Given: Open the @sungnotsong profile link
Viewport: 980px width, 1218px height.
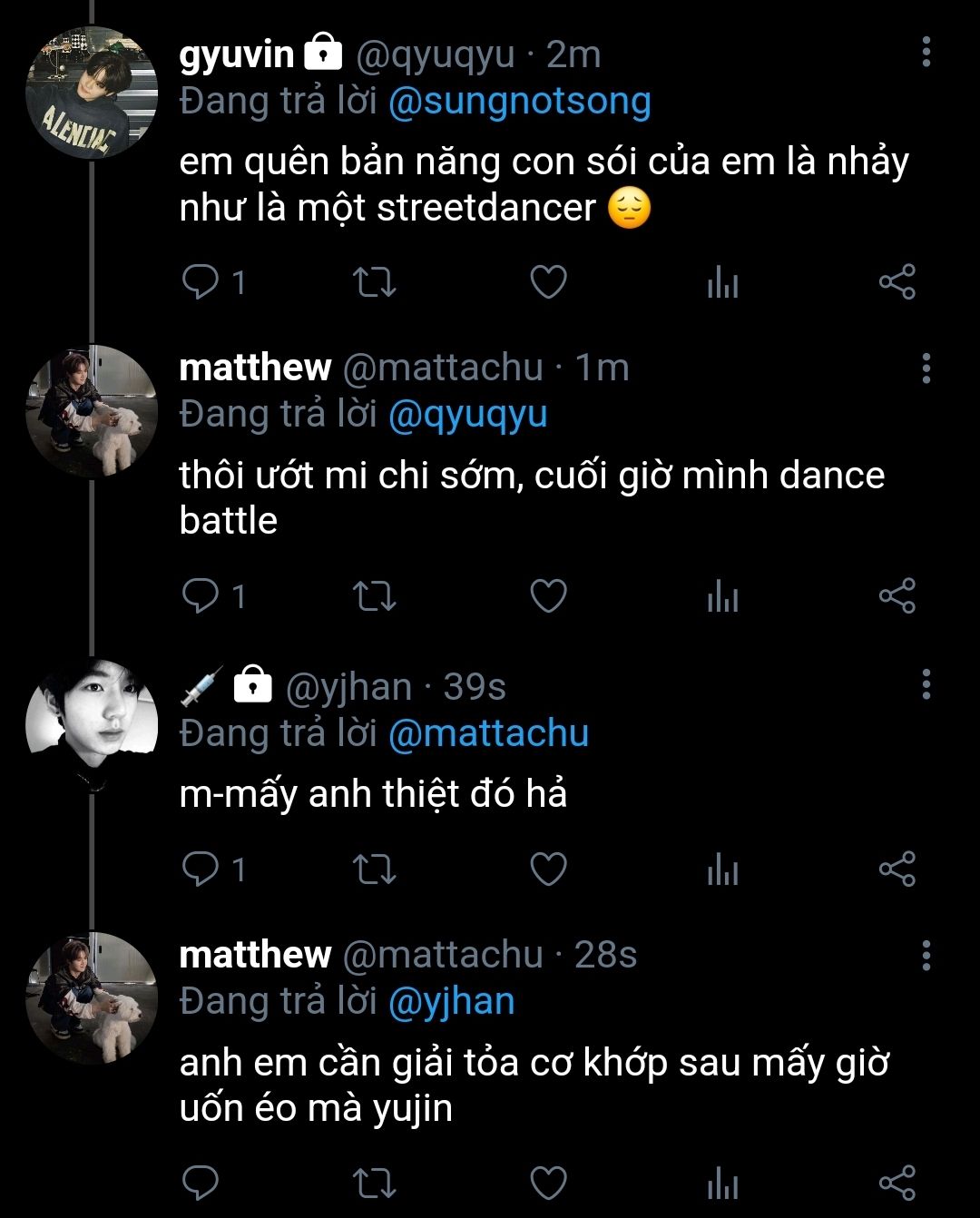Looking at the screenshot, I should [519, 102].
